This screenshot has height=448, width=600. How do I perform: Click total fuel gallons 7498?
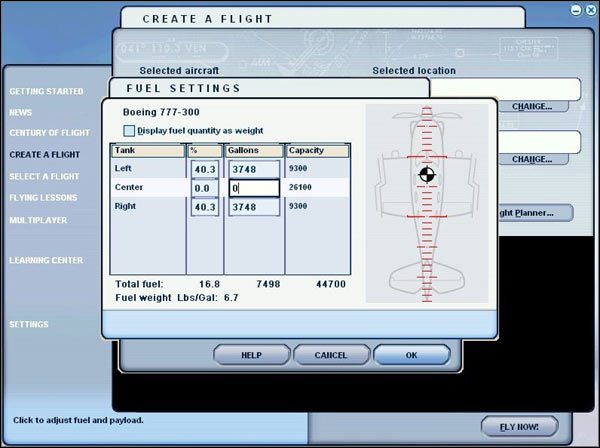coord(268,284)
